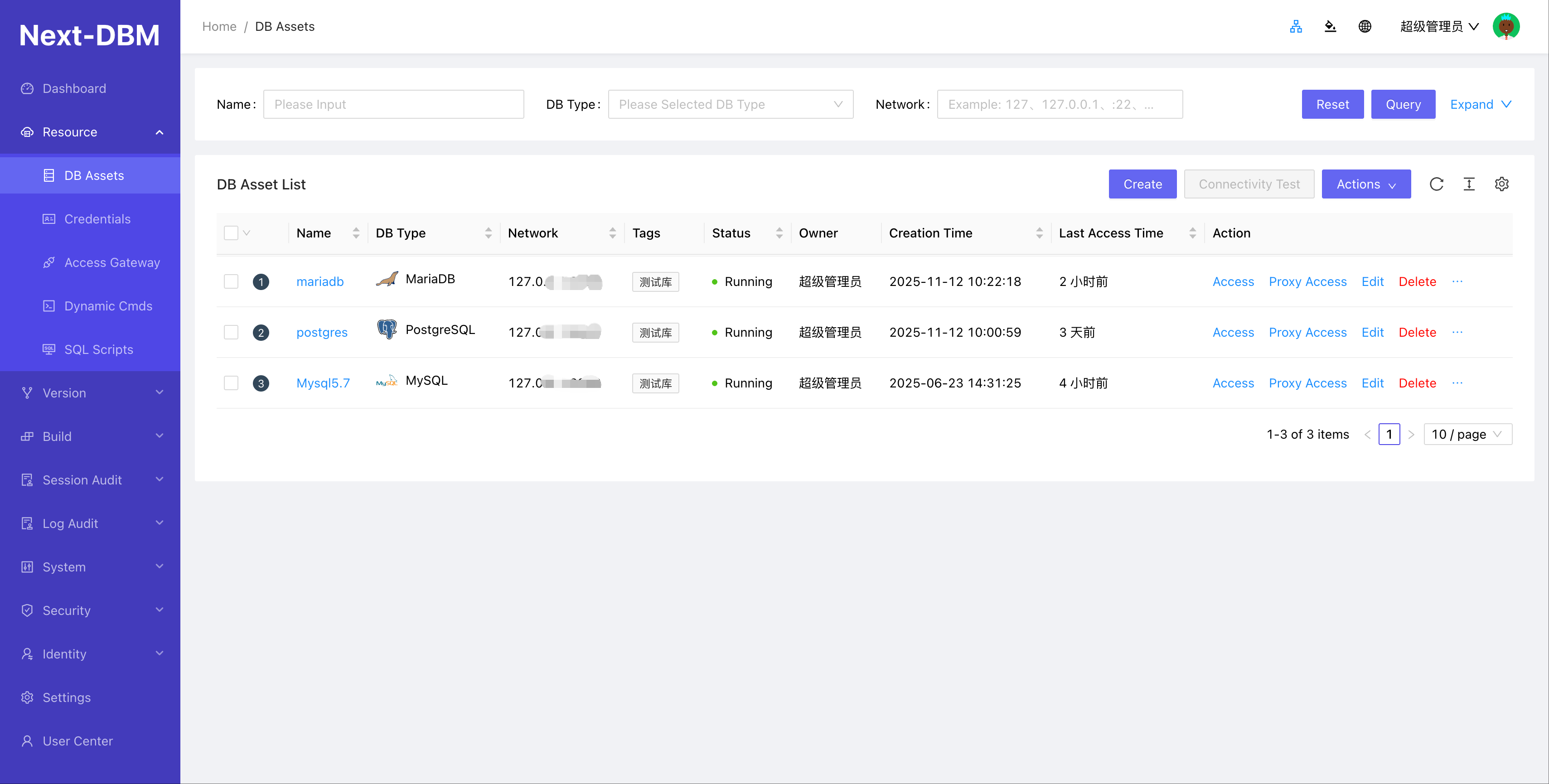Check the checkbox for the postgres row
This screenshot has width=1549, height=784.
point(231,332)
